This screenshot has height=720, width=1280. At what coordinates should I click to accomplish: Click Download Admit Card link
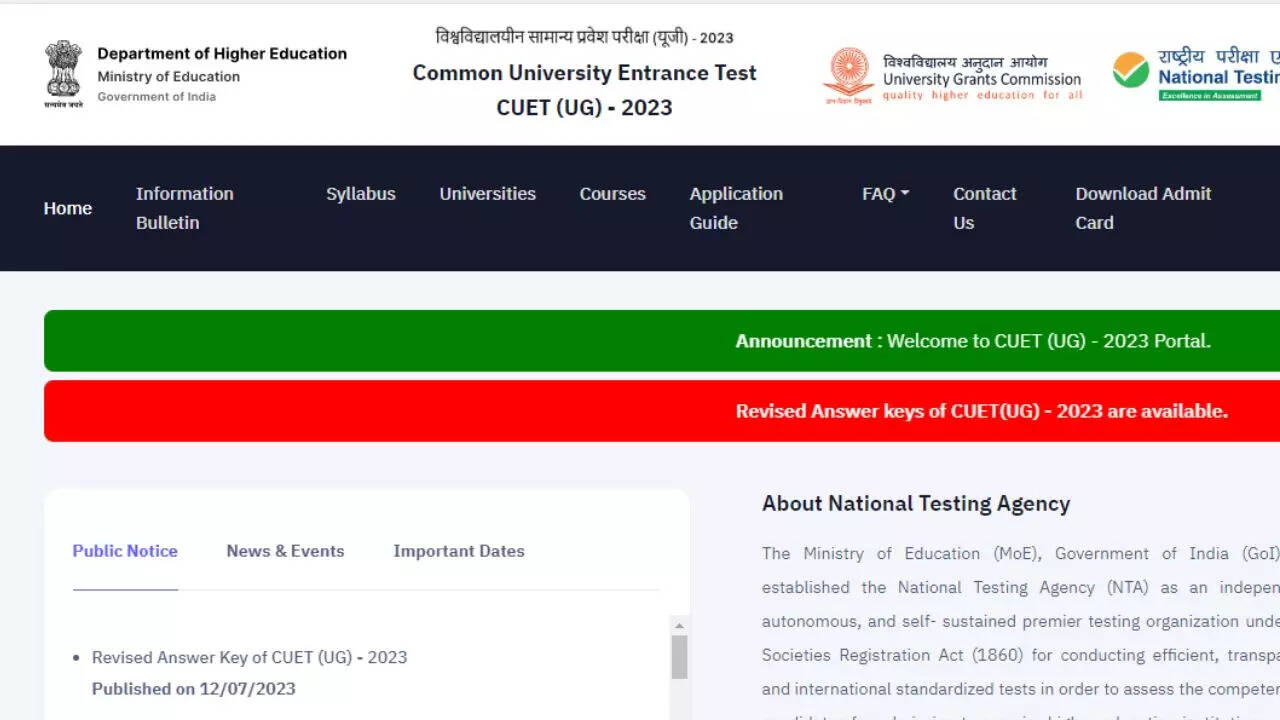point(1142,208)
